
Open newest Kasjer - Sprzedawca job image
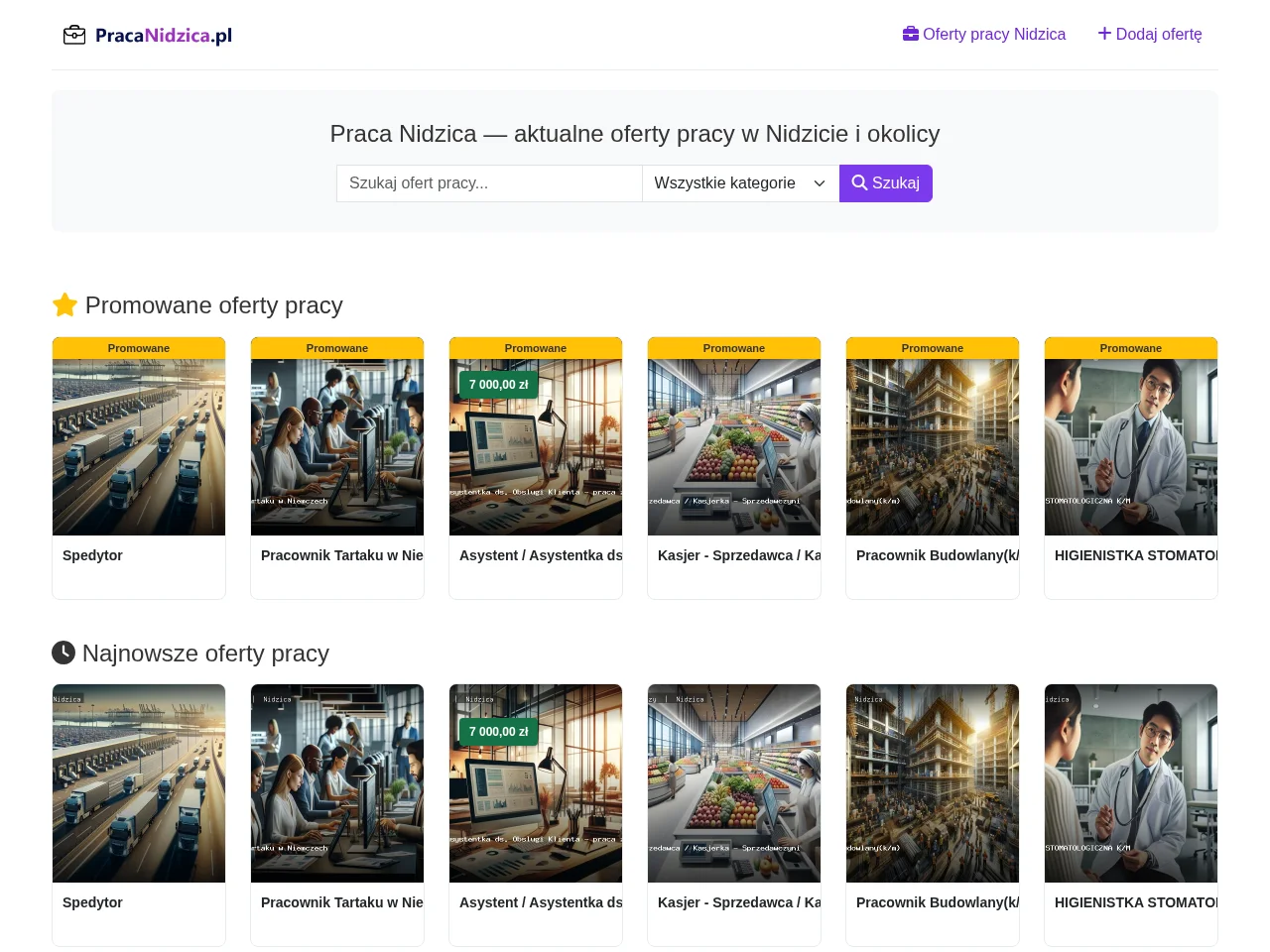(734, 783)
